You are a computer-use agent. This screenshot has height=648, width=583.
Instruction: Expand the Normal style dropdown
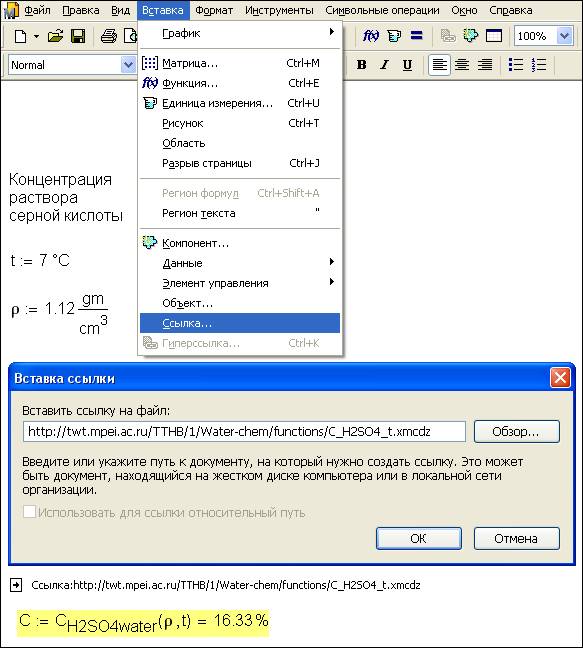click(x=128, y=65)
